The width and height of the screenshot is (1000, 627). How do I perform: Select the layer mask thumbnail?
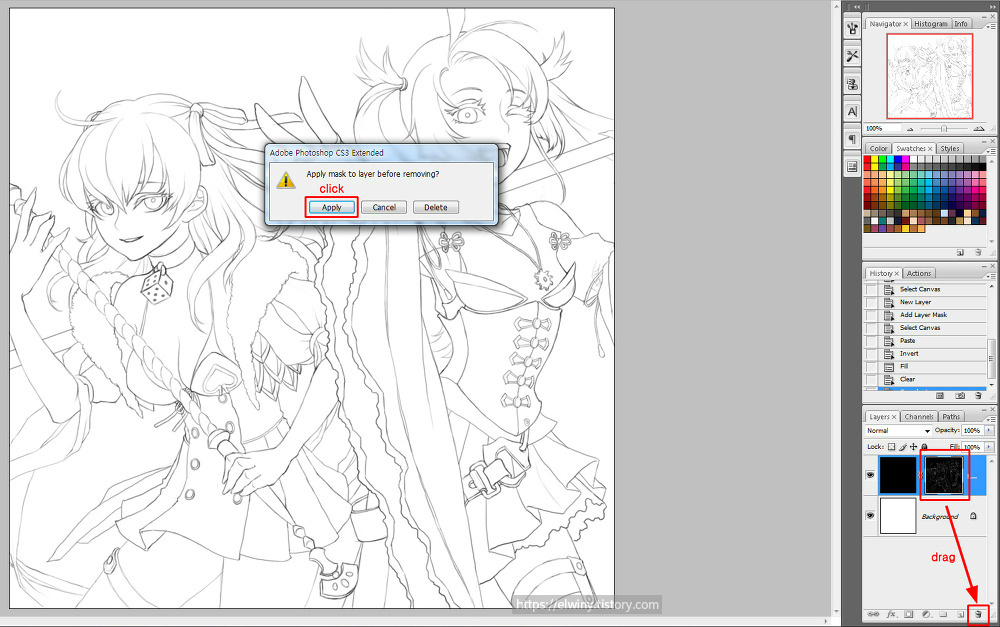pos(944,475)
